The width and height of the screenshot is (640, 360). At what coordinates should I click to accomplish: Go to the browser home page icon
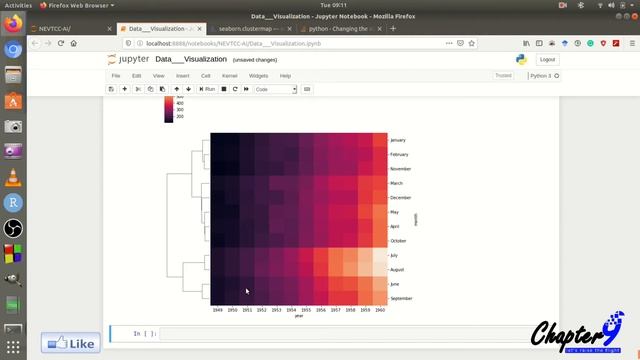coord(73,43)
